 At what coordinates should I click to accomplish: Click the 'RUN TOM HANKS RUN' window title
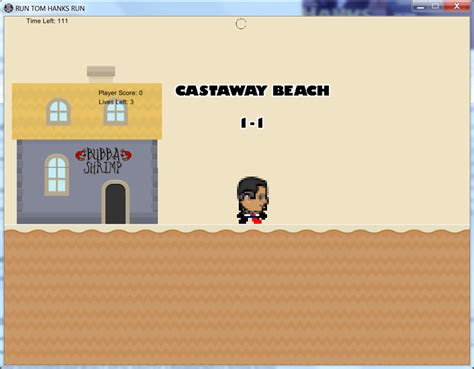[50, 8]
